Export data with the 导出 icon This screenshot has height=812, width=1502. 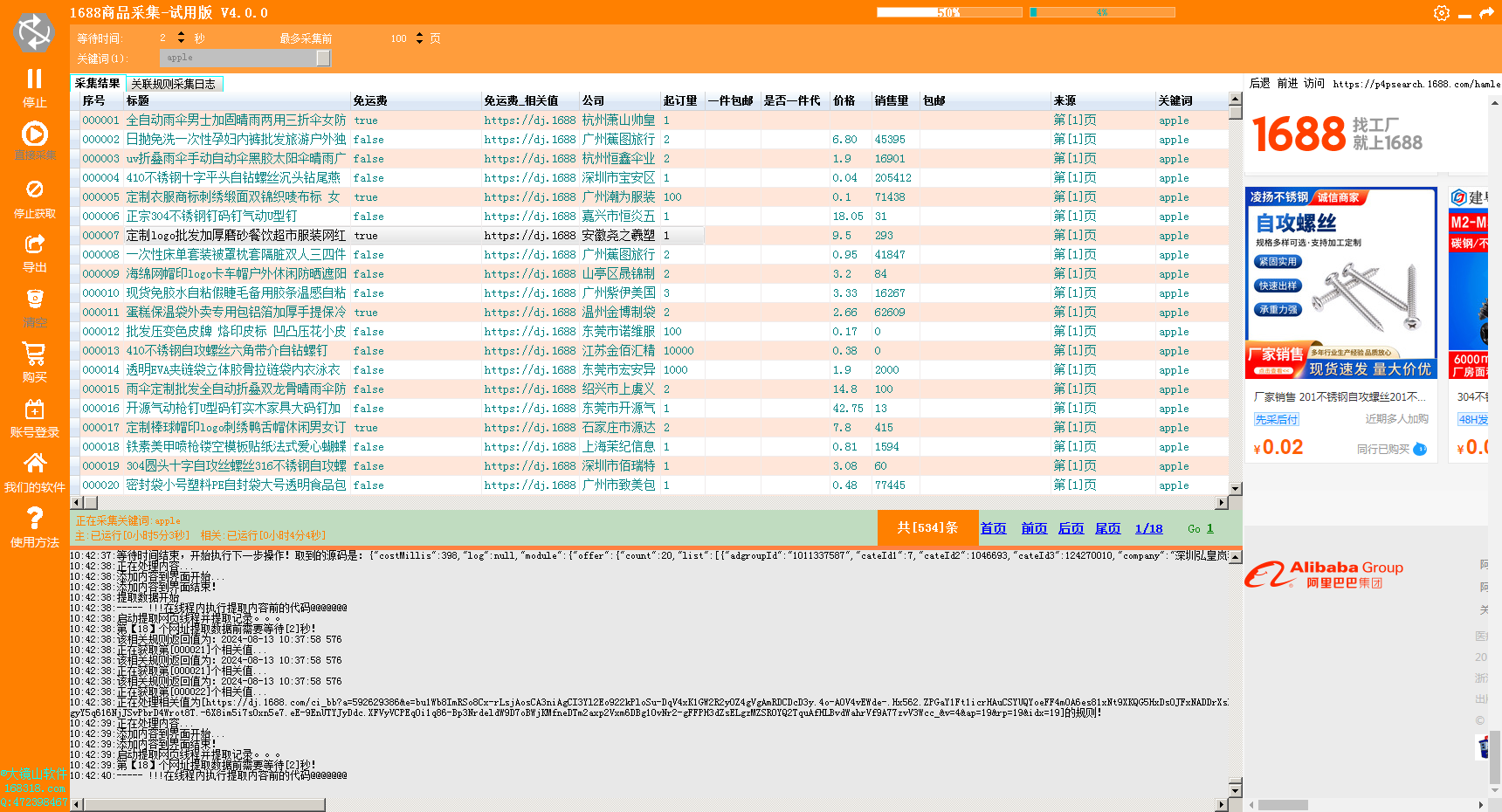click(34, 244)
